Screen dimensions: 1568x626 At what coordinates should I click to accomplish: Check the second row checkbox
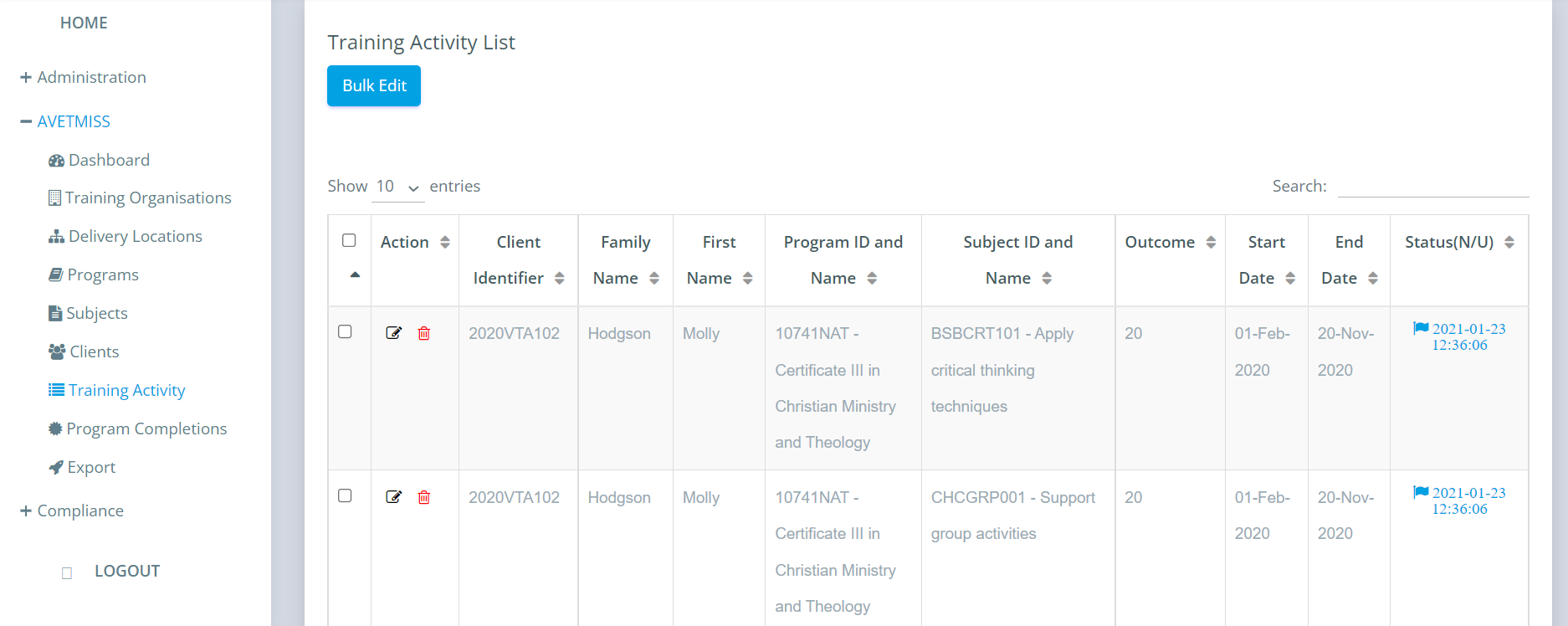345,495
